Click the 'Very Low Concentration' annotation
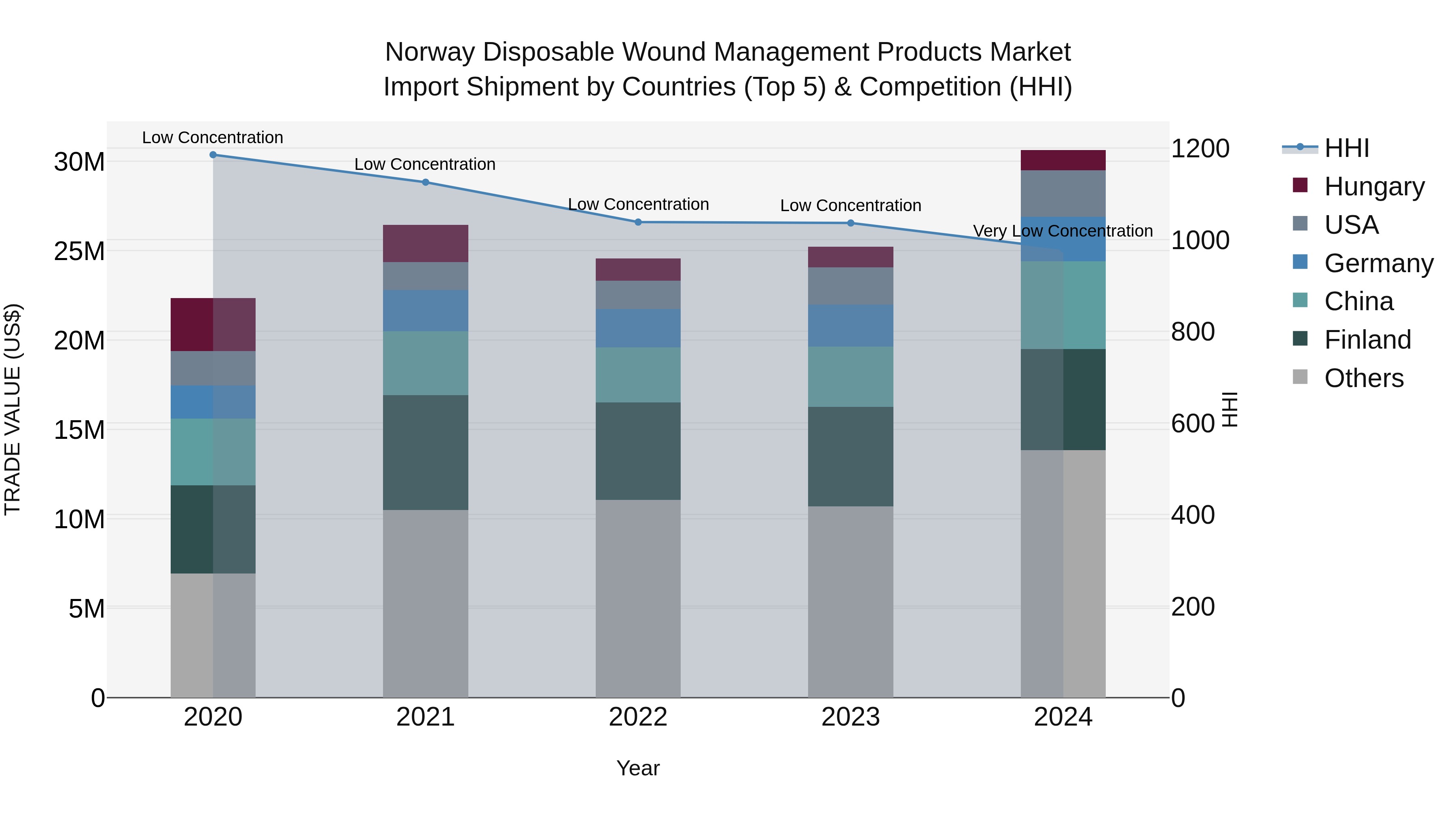The width and height of the screenshot is (1456, 819). tap(1062, 231)
